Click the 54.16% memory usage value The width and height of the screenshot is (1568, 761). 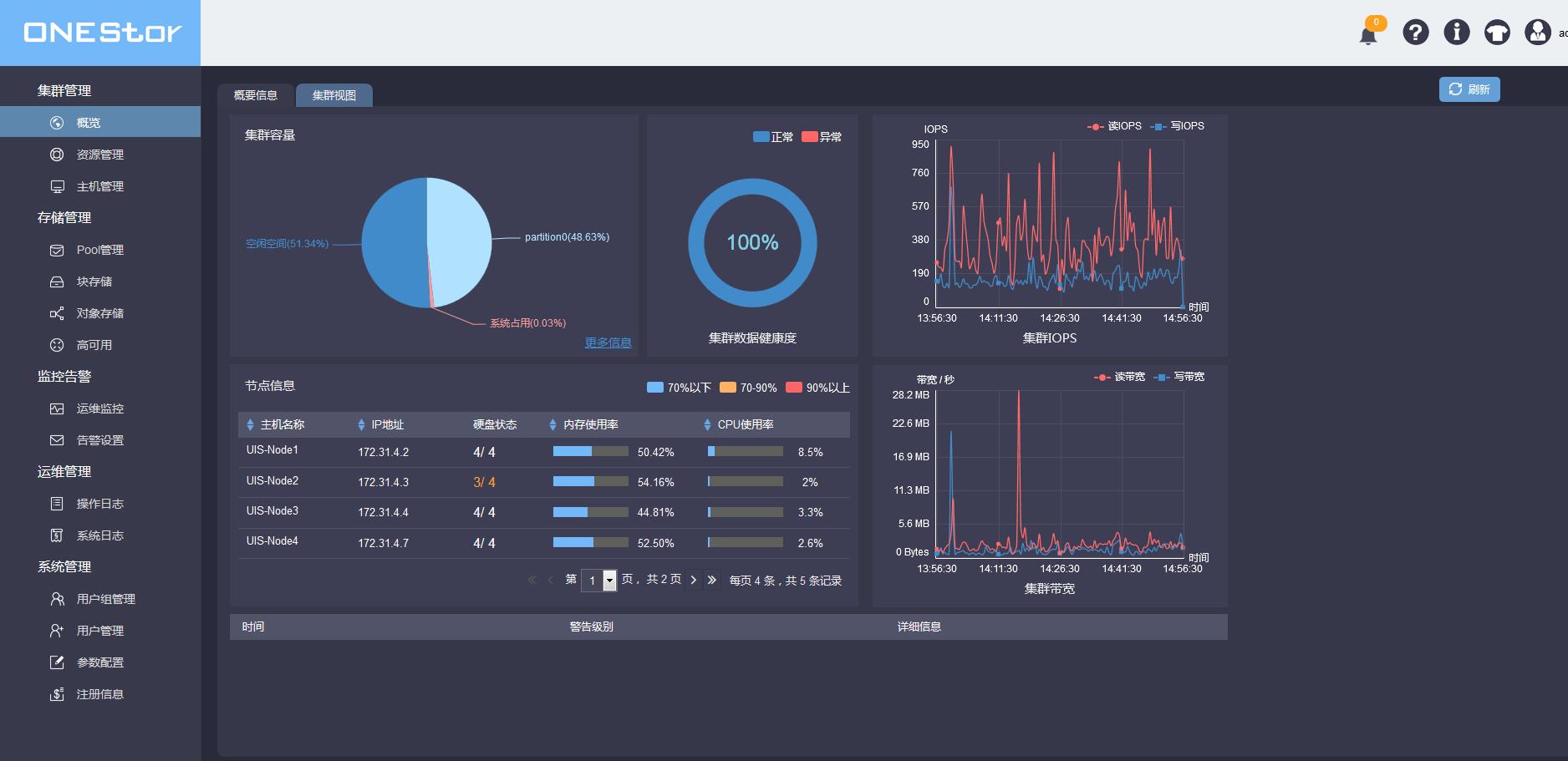(x=656, y=483)
